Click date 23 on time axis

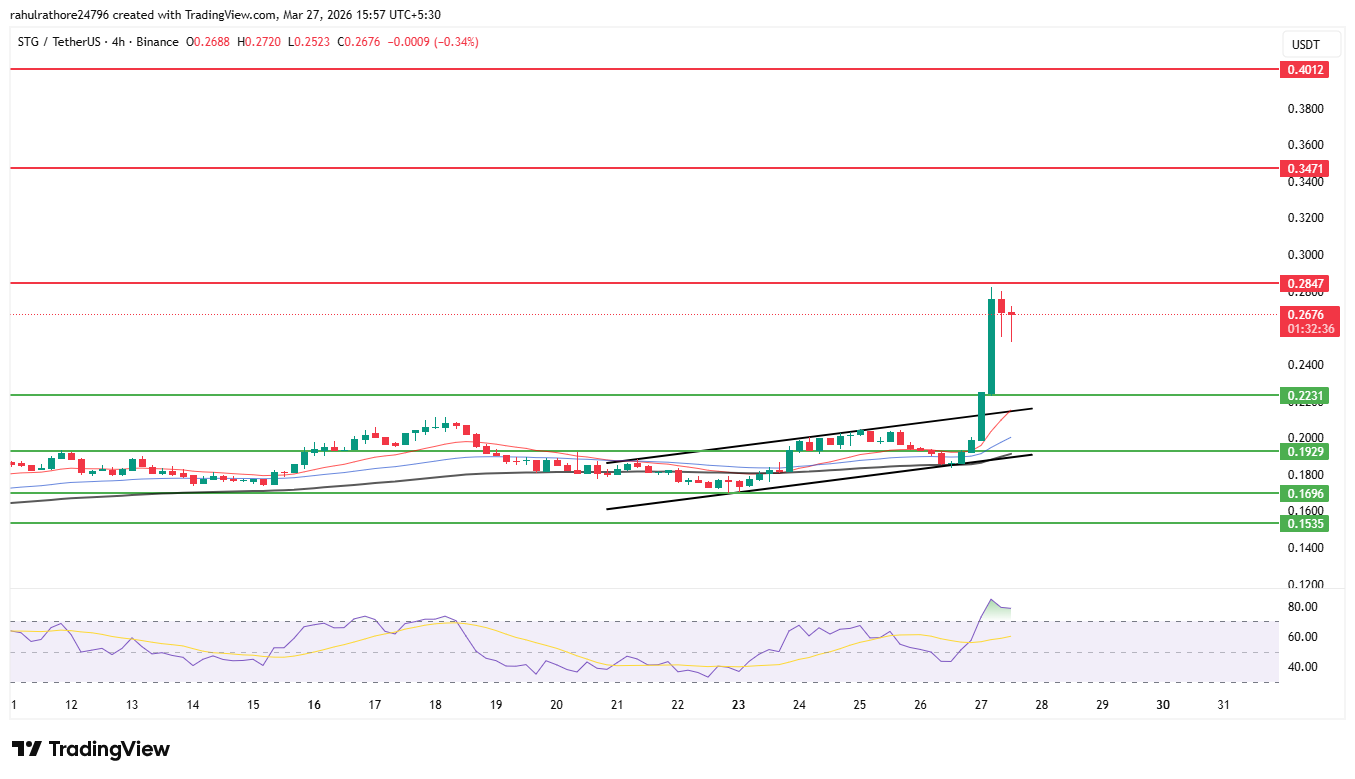tap(738, 705)
